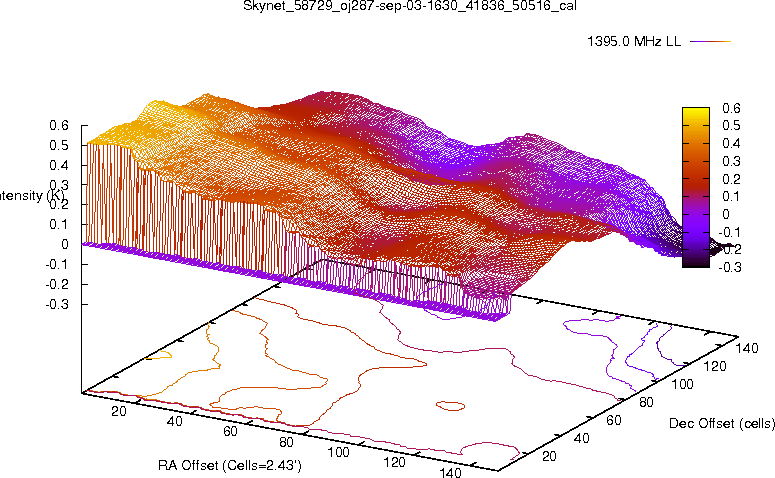Click the colorbar tick label 0.6

(x=732, y=108)
